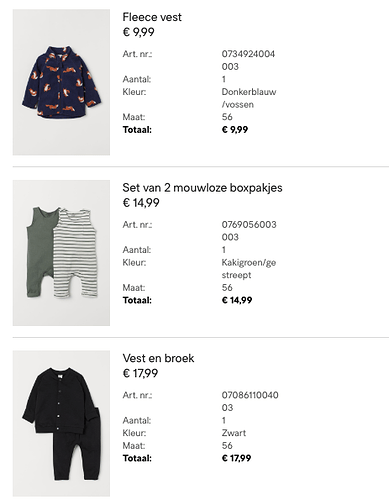
Task: Click the Set van 2 mouwloze boxpakjes title
Action: (x=202, y=188)
